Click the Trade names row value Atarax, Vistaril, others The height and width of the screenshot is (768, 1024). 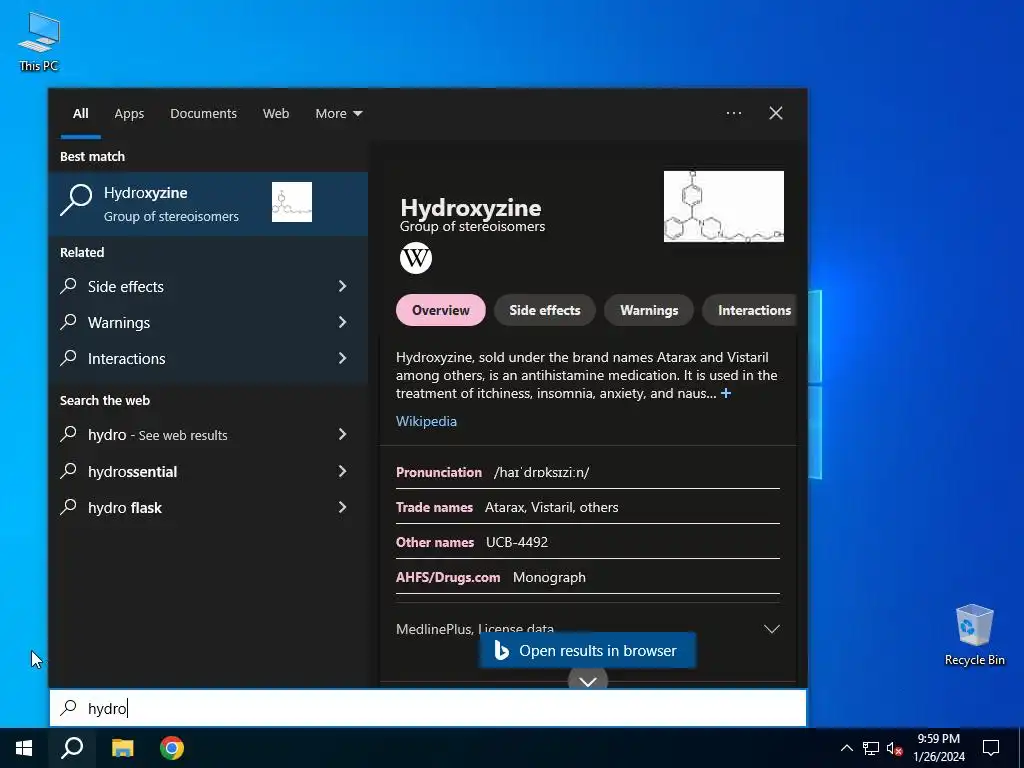[551, 507]
